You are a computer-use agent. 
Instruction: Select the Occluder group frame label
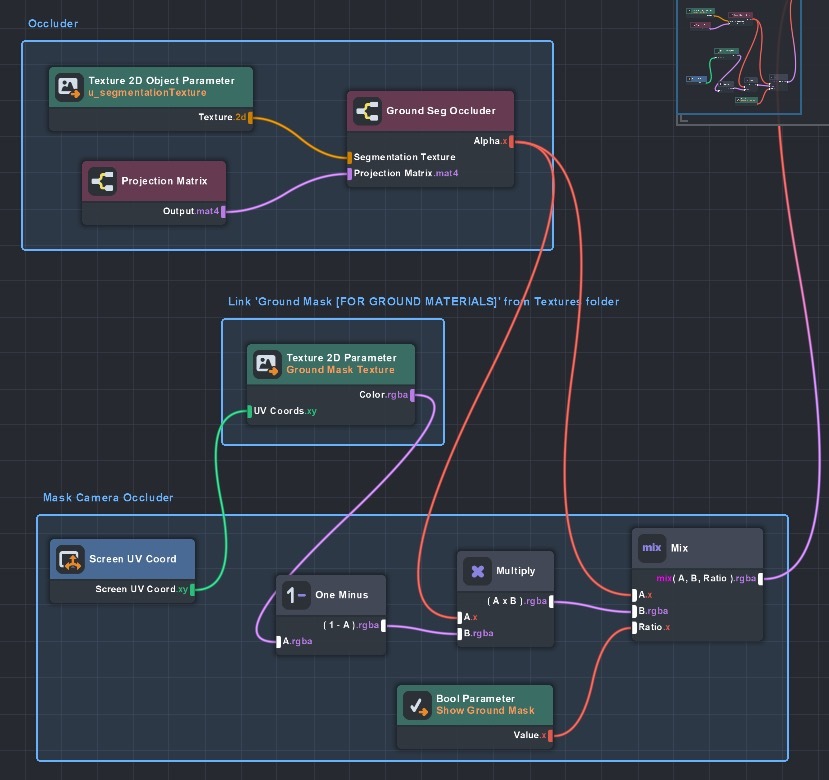[x=53, y=23]
